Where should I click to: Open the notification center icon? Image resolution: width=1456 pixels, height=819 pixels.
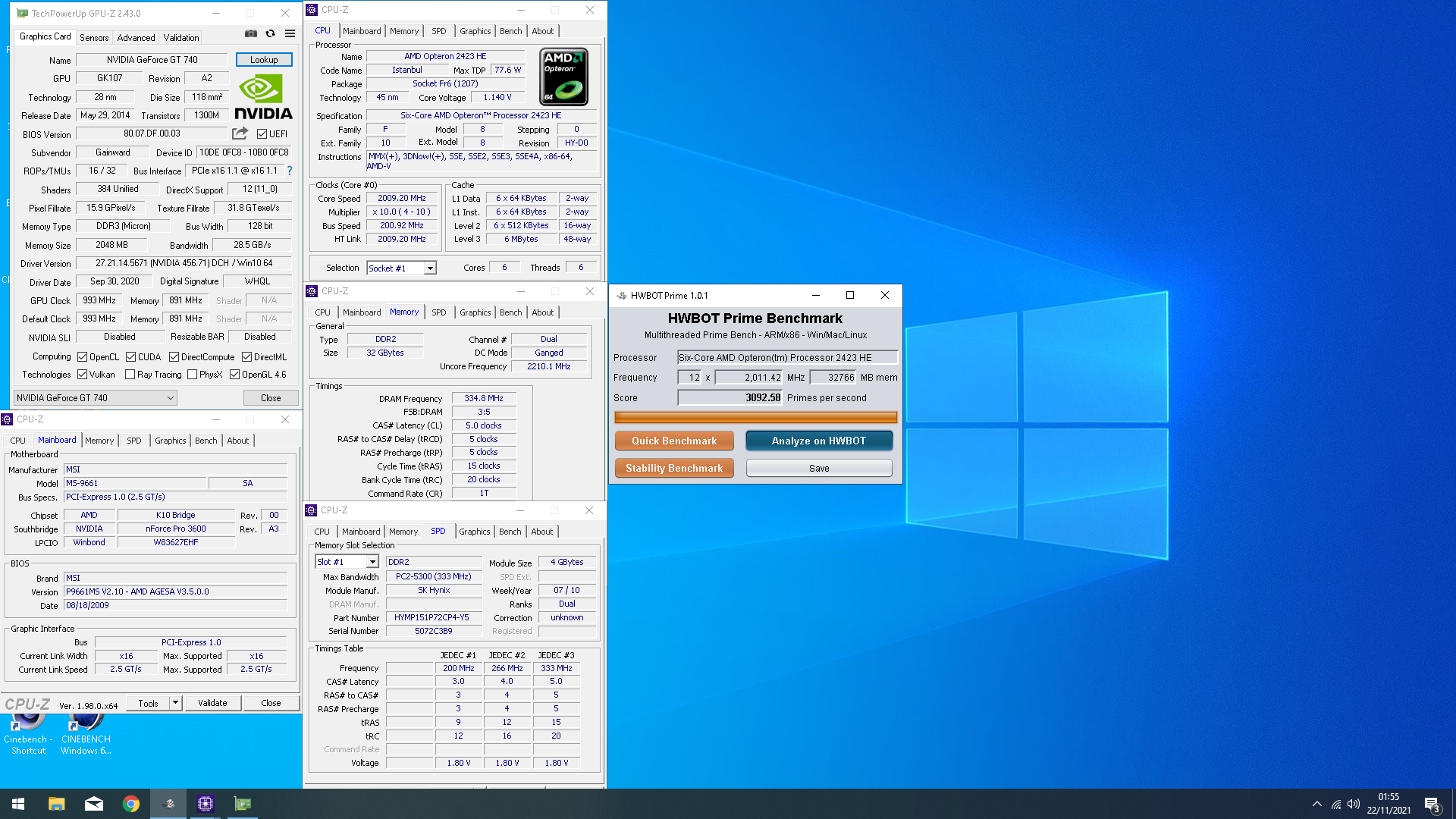pyautogui.click(x=1432, y=804)
